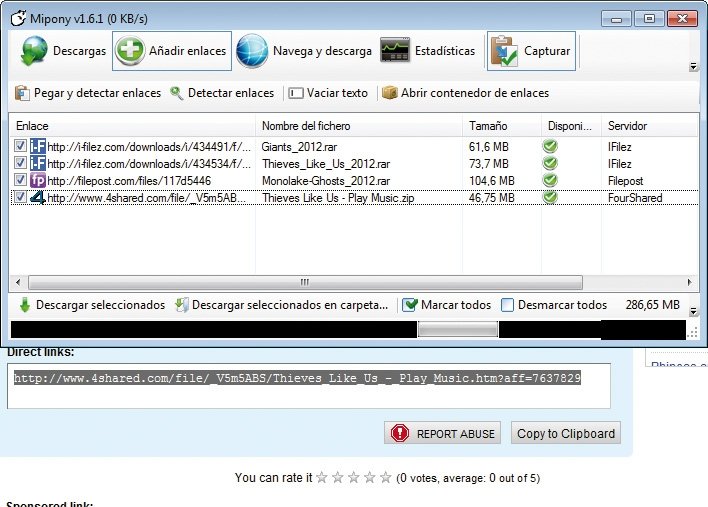
Task: Rate the file with the fifth star
Action: (x=385, y=477)
